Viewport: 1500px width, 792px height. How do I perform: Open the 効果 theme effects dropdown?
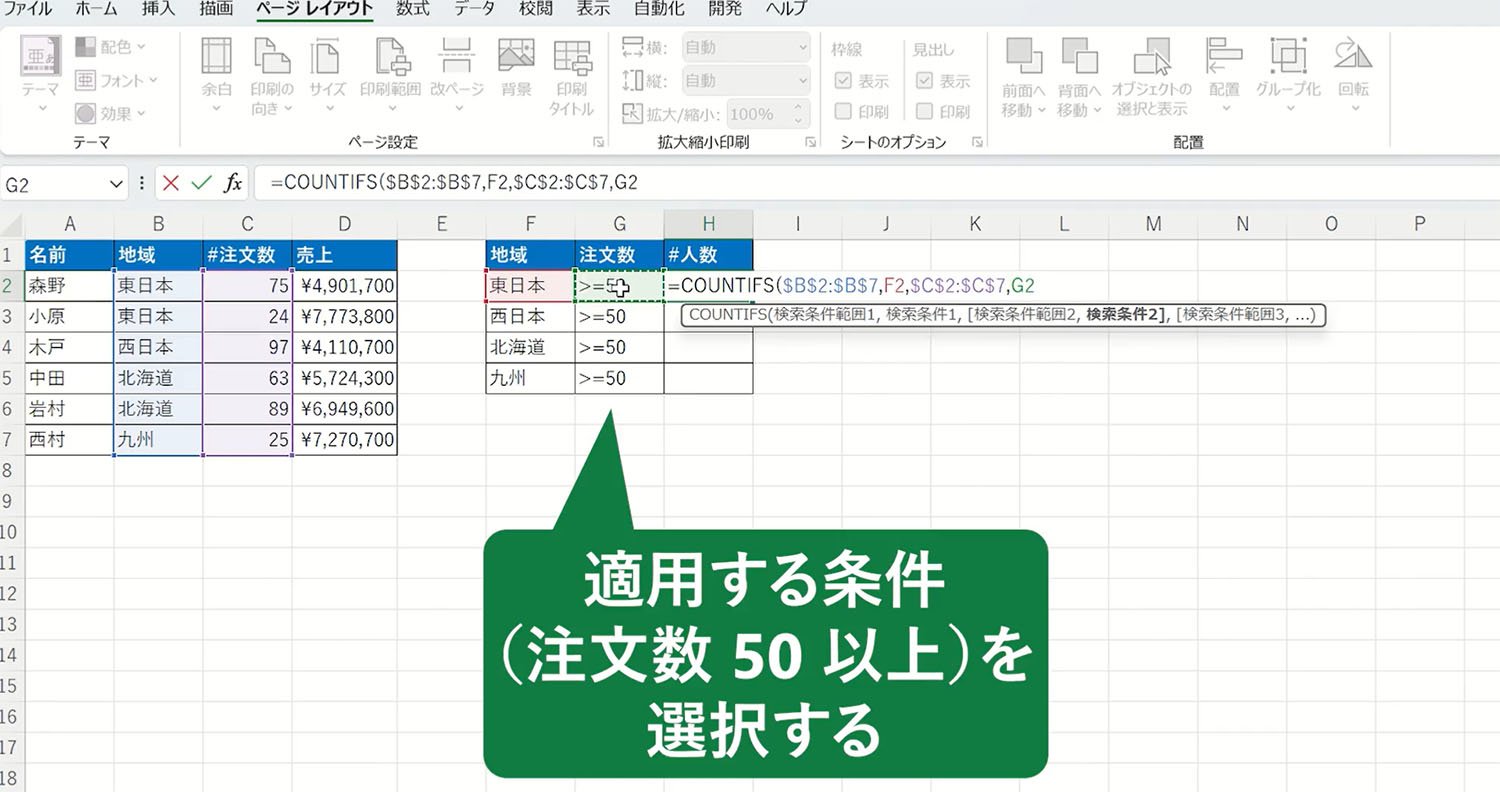click(110, 113)
